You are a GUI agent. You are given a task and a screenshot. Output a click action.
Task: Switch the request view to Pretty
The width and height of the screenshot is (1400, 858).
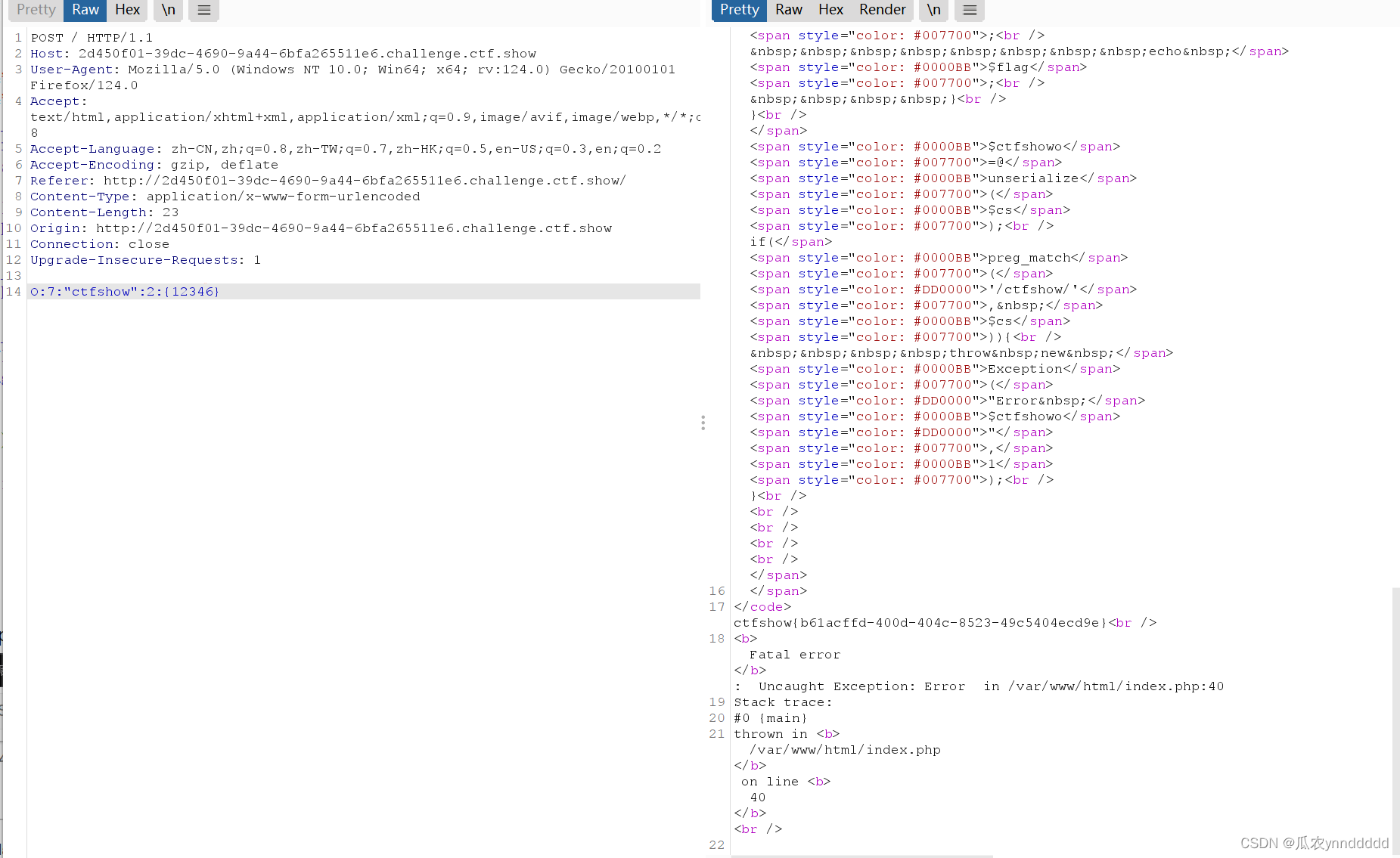tap(35, 10)
